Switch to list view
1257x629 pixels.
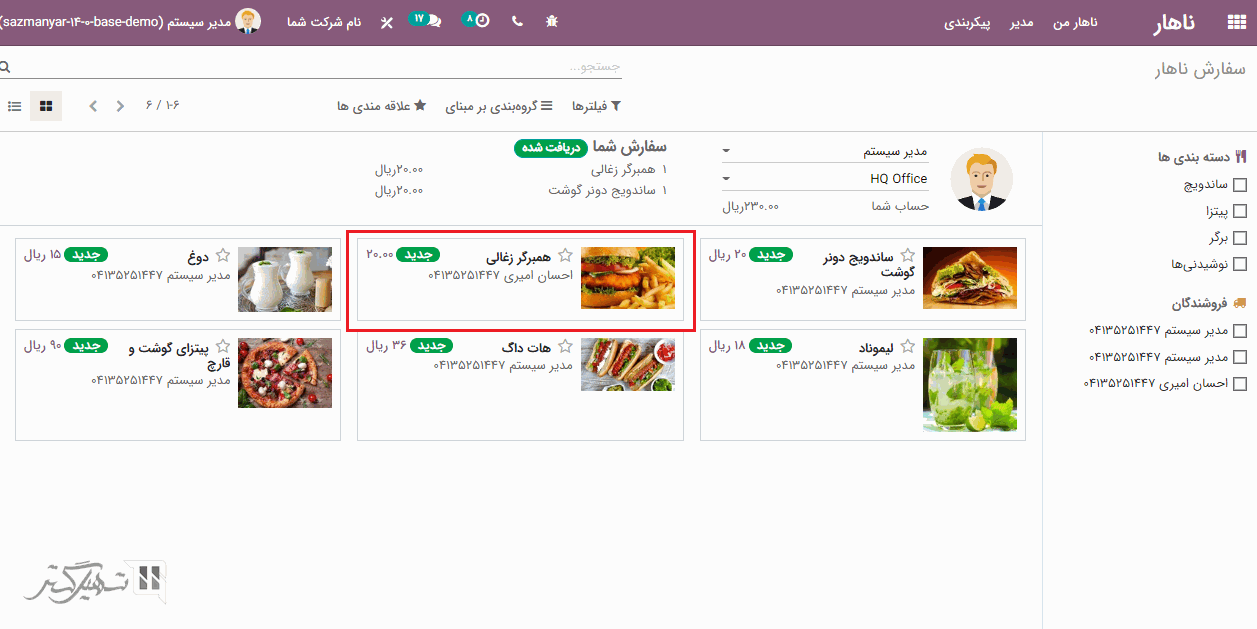click(x=14, y=106)
